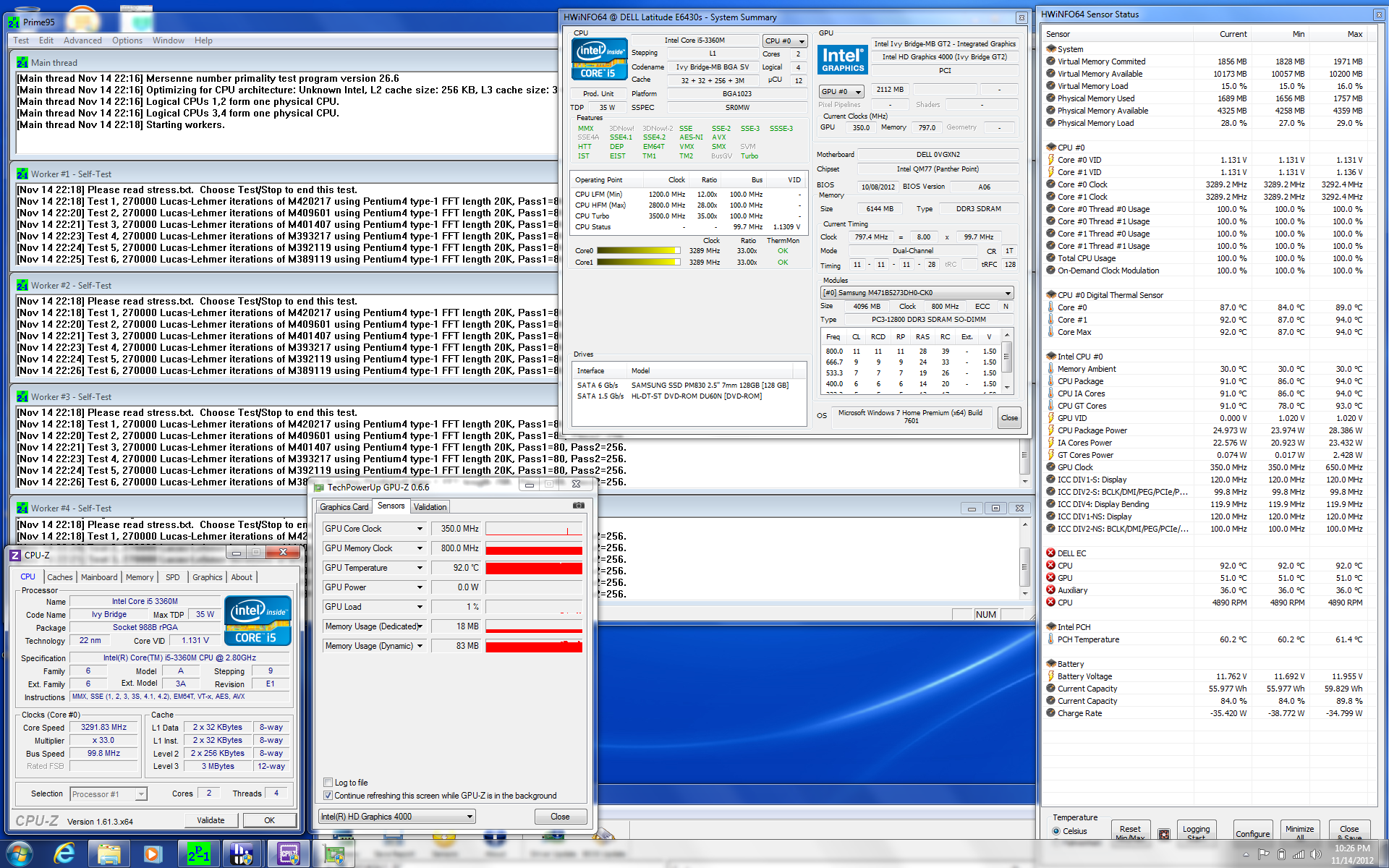The height and width of the screenshot is (868, 1389).
Task: Open the Windows Start menu orb
Action: click(x=20, y=854)
